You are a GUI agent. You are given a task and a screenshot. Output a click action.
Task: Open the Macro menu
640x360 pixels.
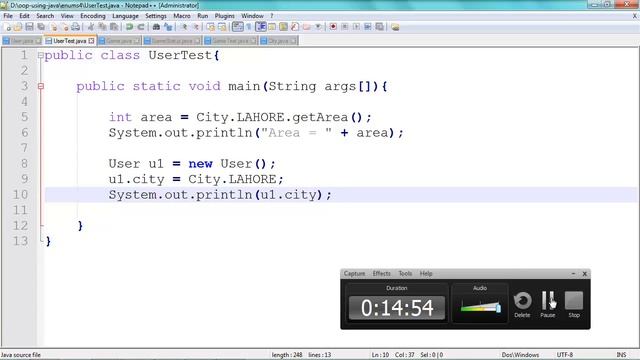[182, 16]
